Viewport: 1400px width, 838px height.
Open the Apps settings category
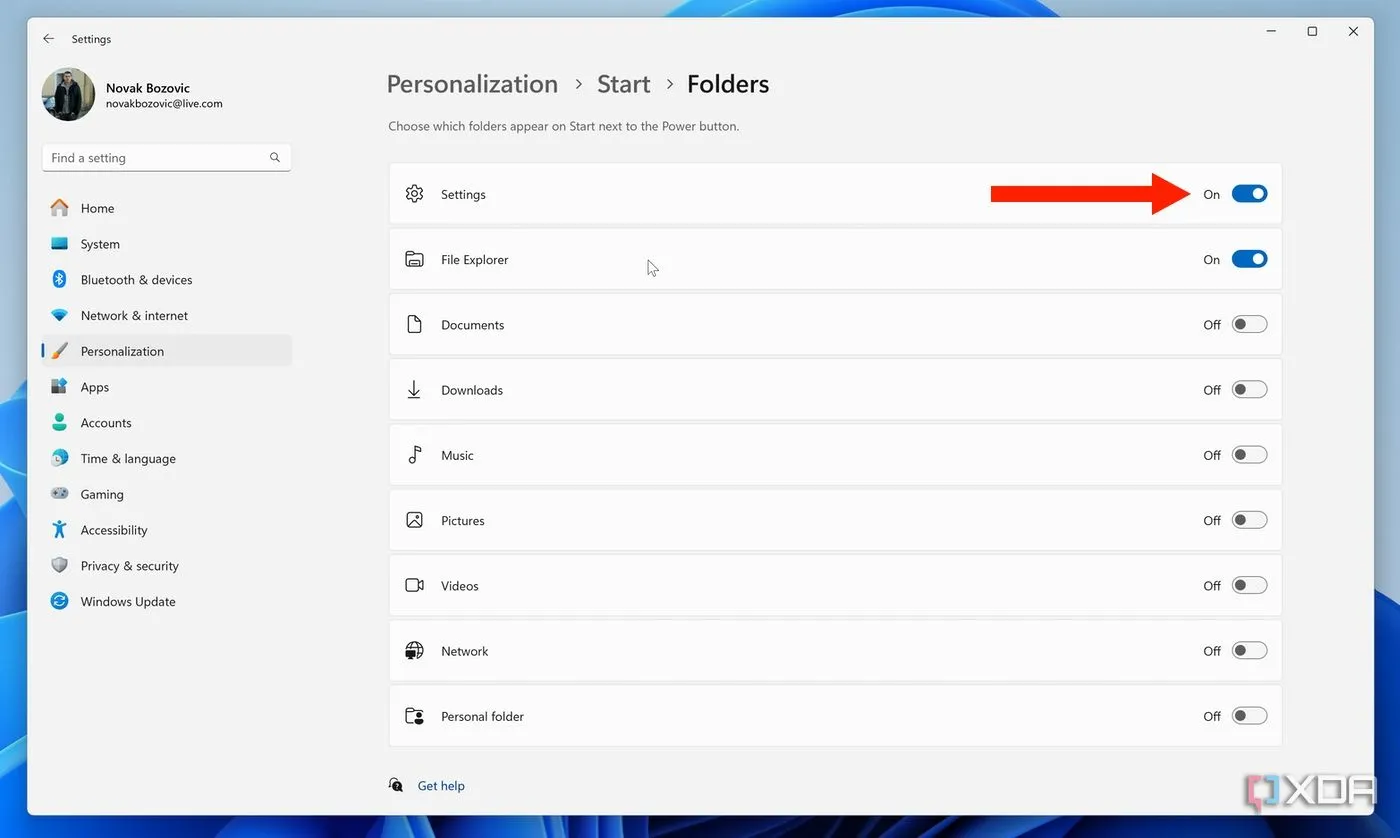click(x=167, y=387)
